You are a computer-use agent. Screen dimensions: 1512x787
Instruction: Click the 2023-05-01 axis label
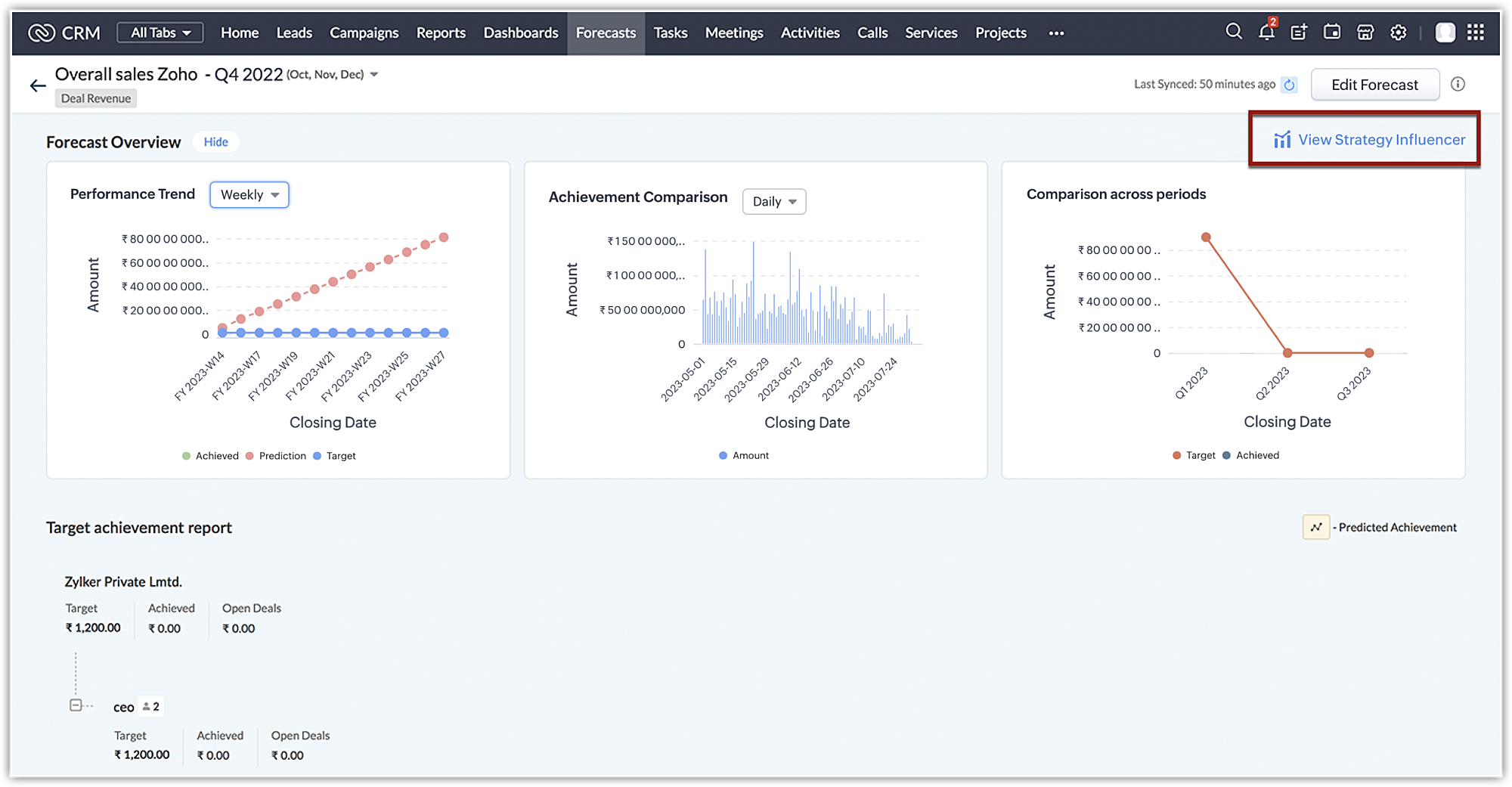[682, 380]
